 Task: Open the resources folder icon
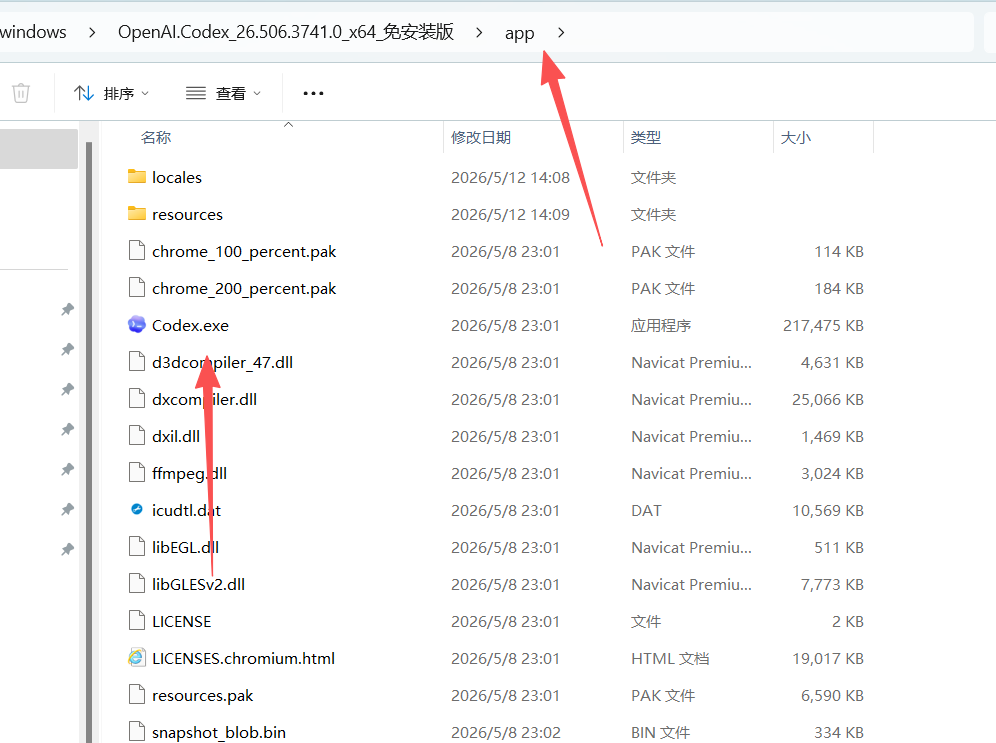coord(137,213)
